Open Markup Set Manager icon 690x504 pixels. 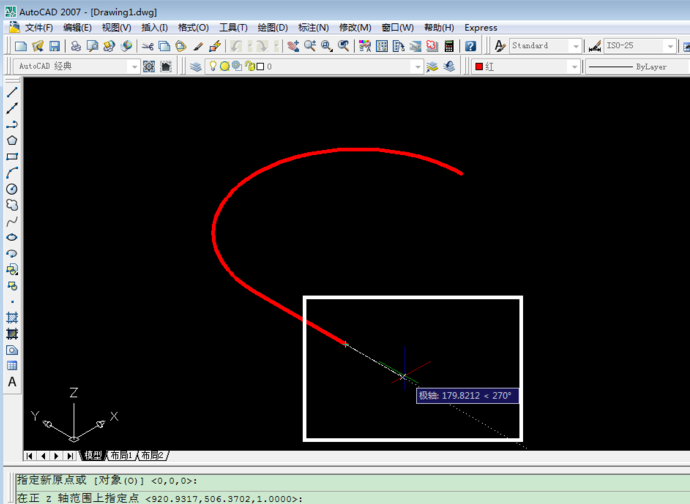[432, 46]
